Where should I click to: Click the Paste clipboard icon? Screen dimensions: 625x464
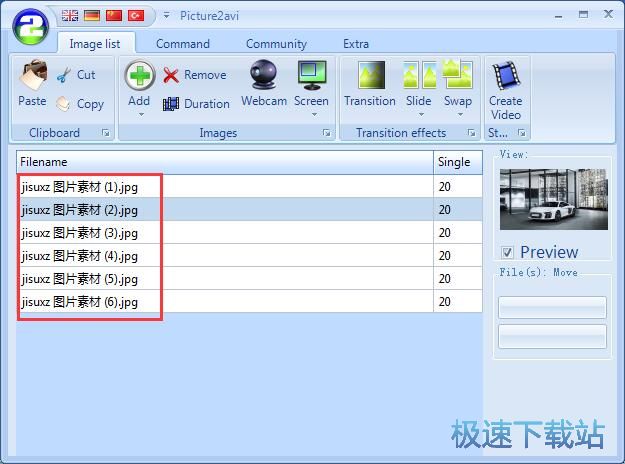(x=32, y=78)
